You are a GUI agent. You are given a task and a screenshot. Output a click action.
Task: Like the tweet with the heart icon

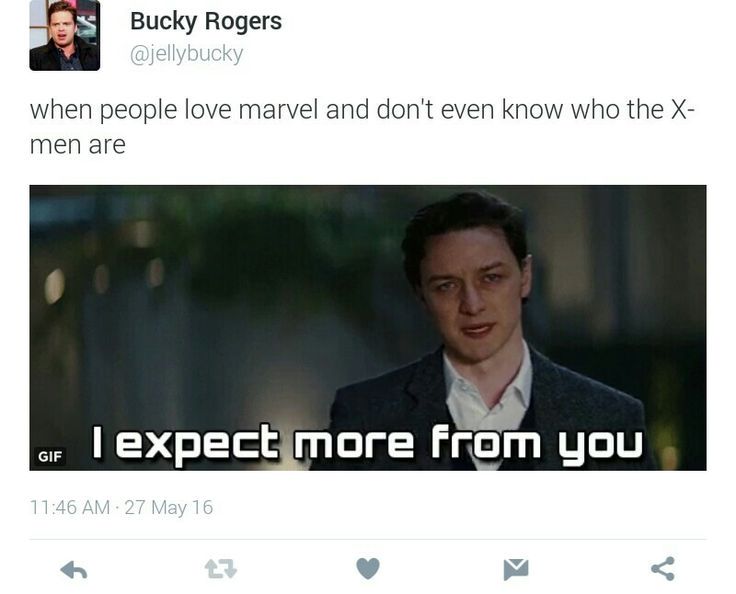(368, 569)
